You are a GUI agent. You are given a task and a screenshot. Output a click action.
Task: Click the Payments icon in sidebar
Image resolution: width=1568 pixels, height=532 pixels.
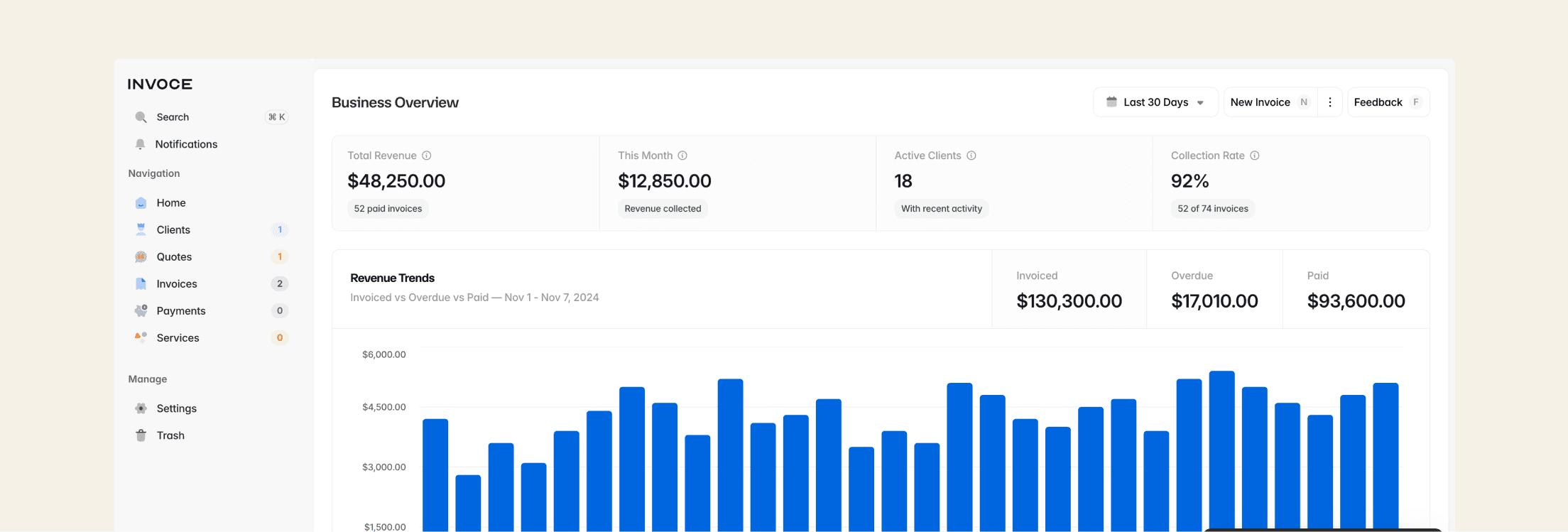[x=141, y=310]
